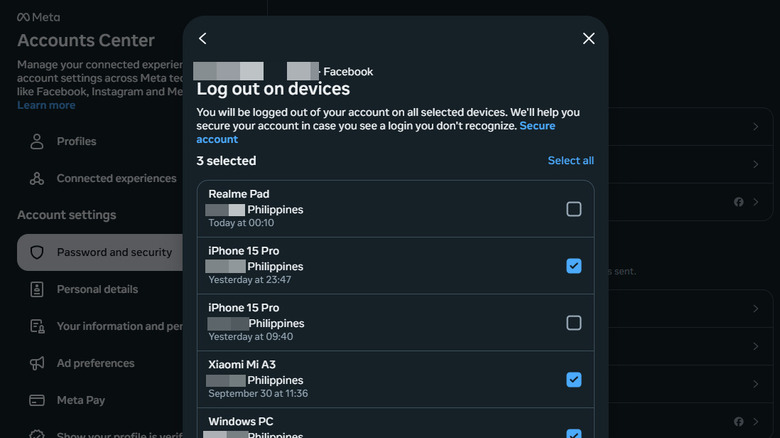The width and height of the screenshot is (780, 438).
Task: Open the Personal details menu item
Action: coord(97,289)
